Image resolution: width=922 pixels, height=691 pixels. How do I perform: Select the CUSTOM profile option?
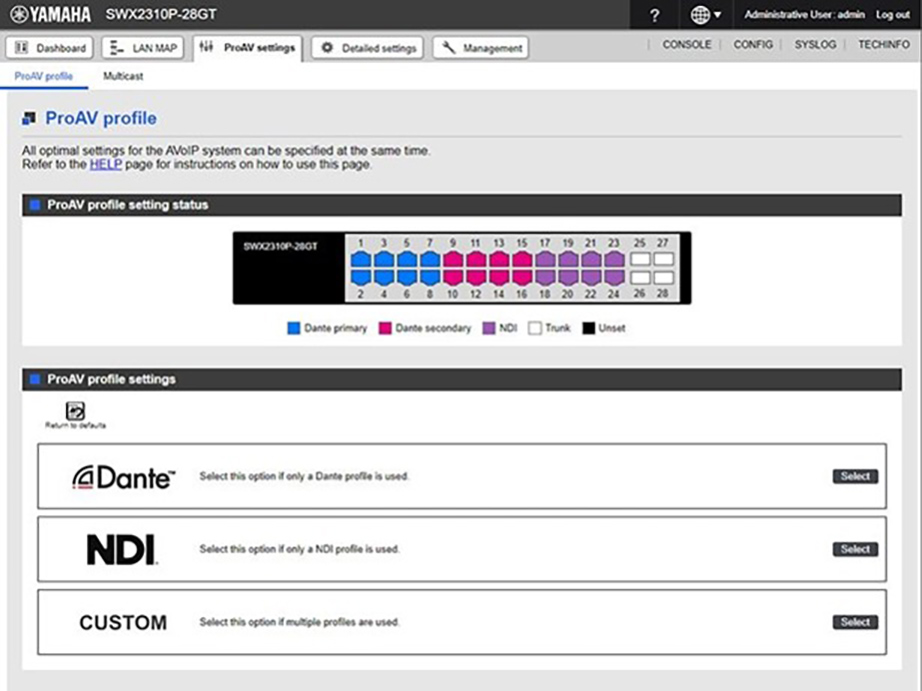(854, 621)
